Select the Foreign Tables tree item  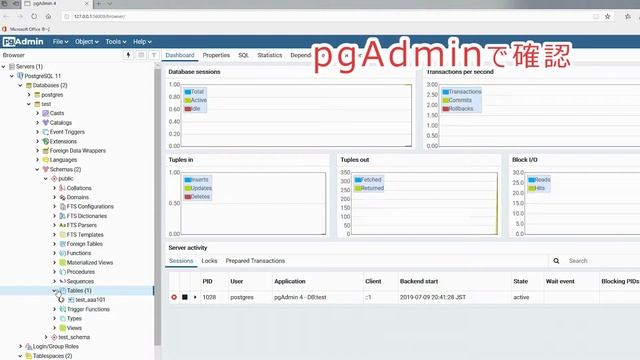[84, 244]
